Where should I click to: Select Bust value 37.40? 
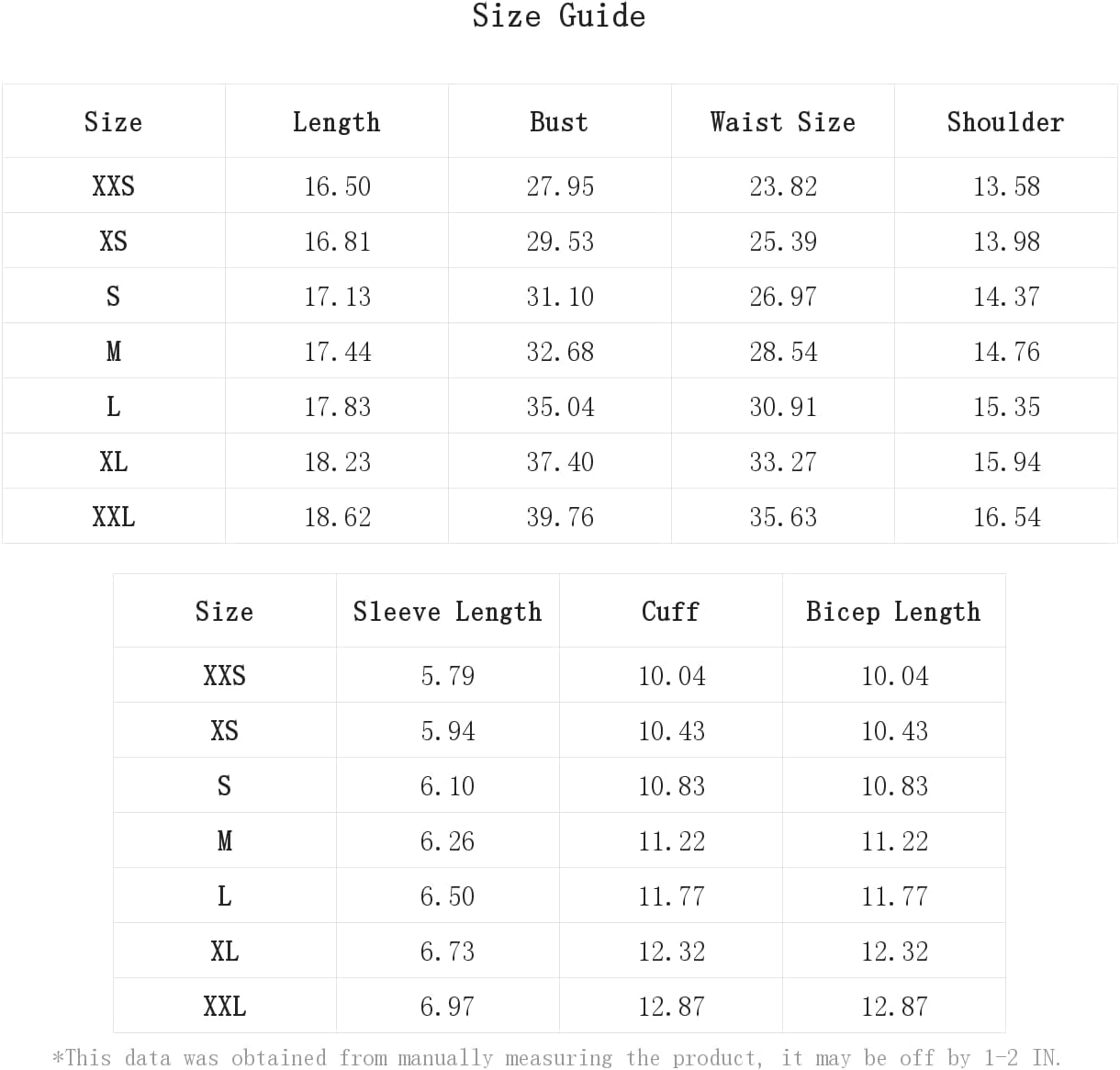tap(560, 462)
